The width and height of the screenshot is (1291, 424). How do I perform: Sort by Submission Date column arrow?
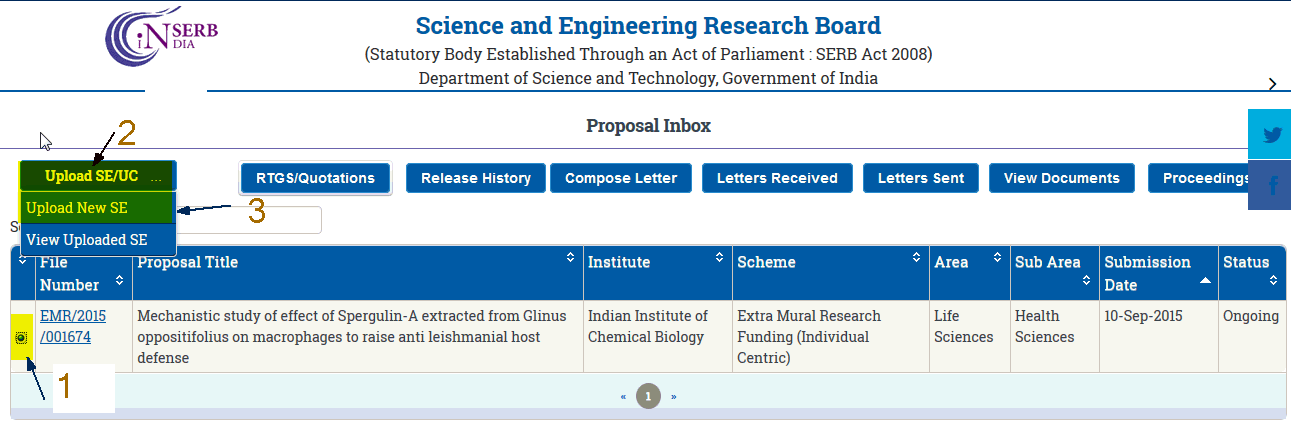click(1204, 284)
